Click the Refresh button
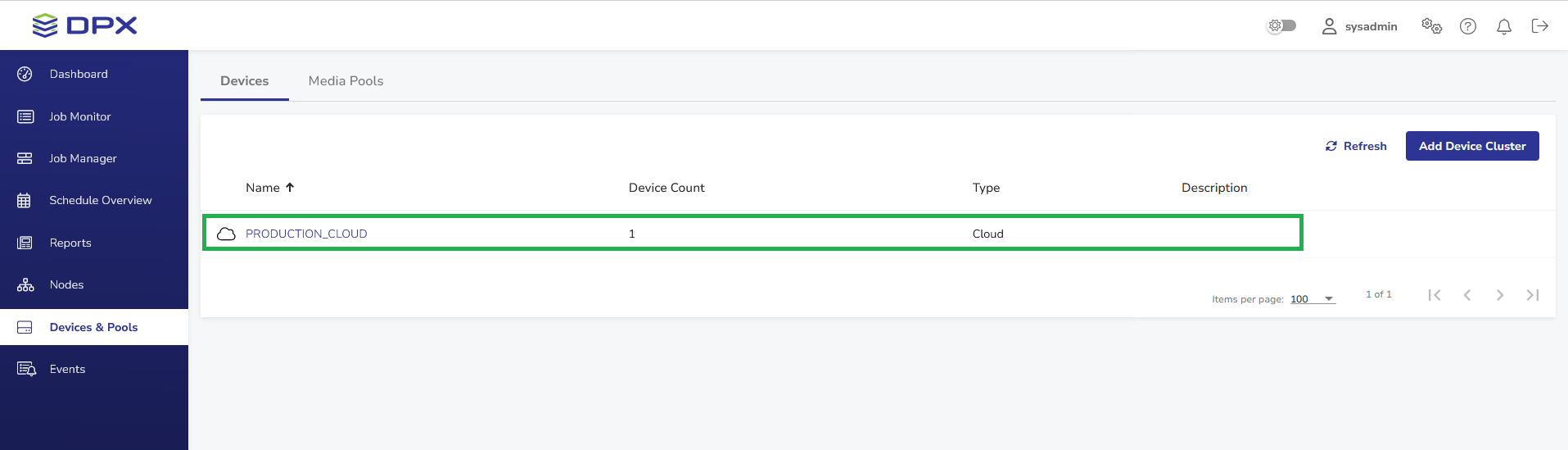This screenshot has height=450, width=1568. (1356, 146)
